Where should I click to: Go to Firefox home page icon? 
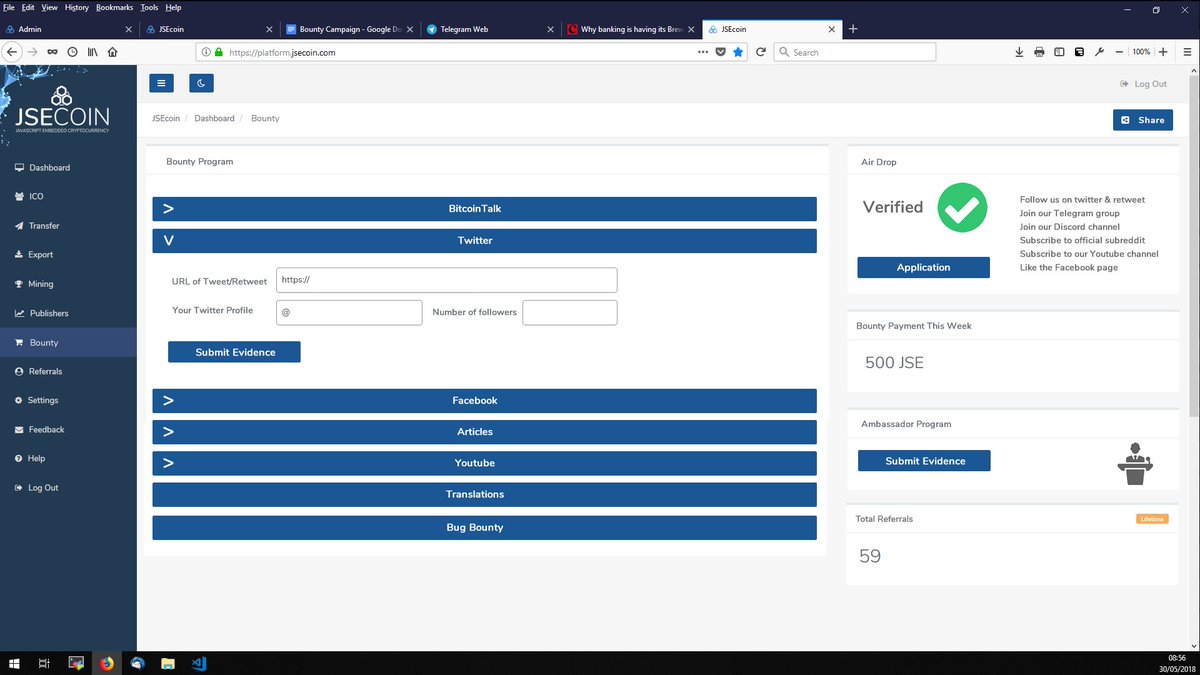[112, 52]
